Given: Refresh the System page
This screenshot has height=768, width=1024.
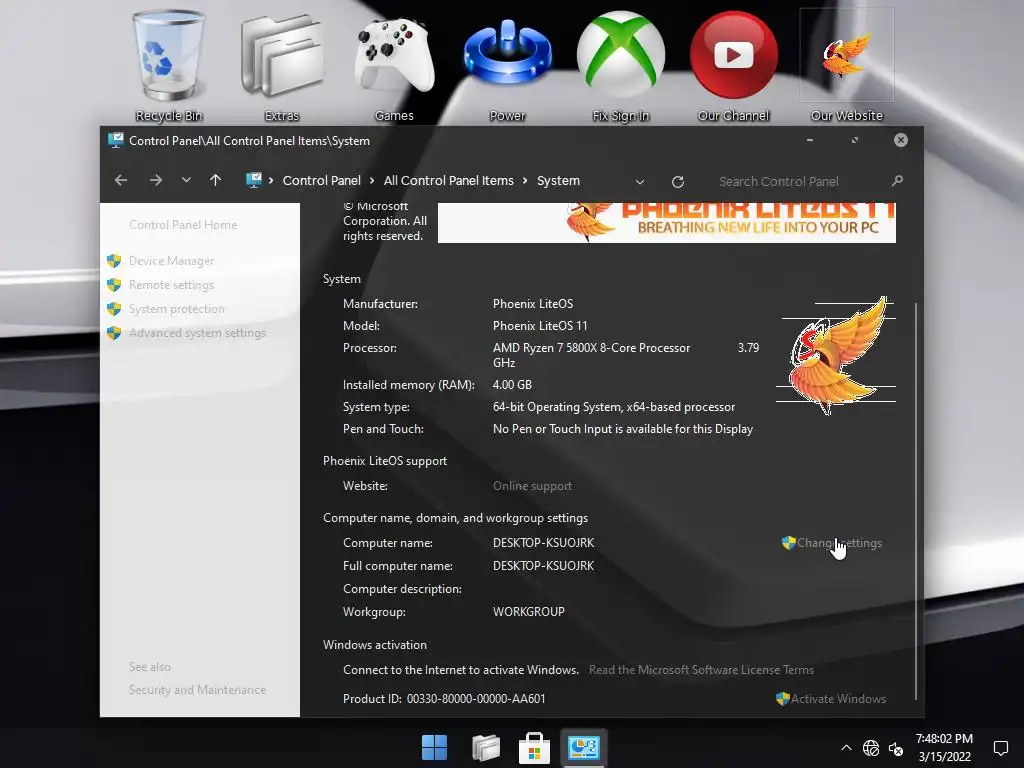Looking at the screenshot, I should pyautogui.click(x=678, y=182).
